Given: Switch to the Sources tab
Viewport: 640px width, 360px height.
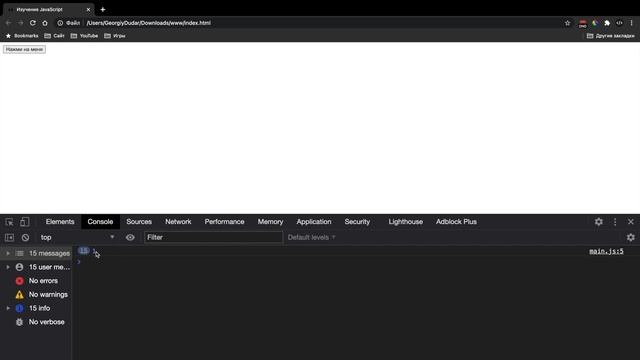Looking at the screenshot, I should [x=139, y=222].
